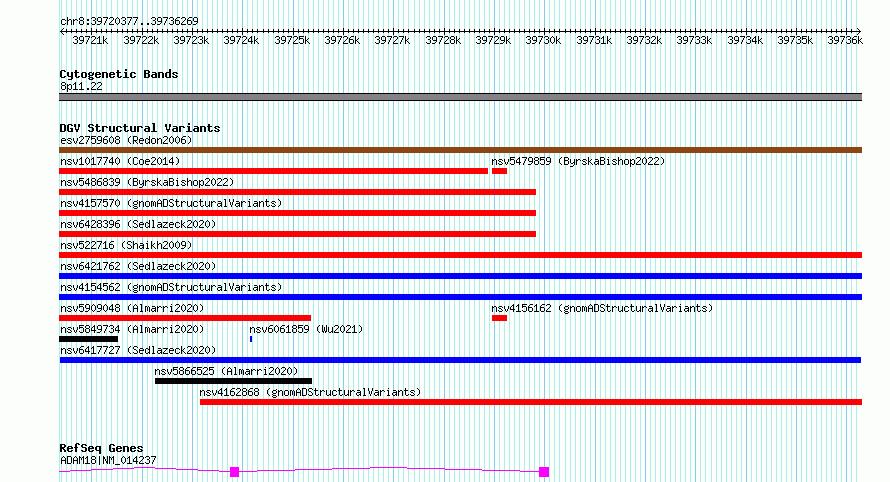Click the blue bar under nsv4154562

tap(460, 297)
